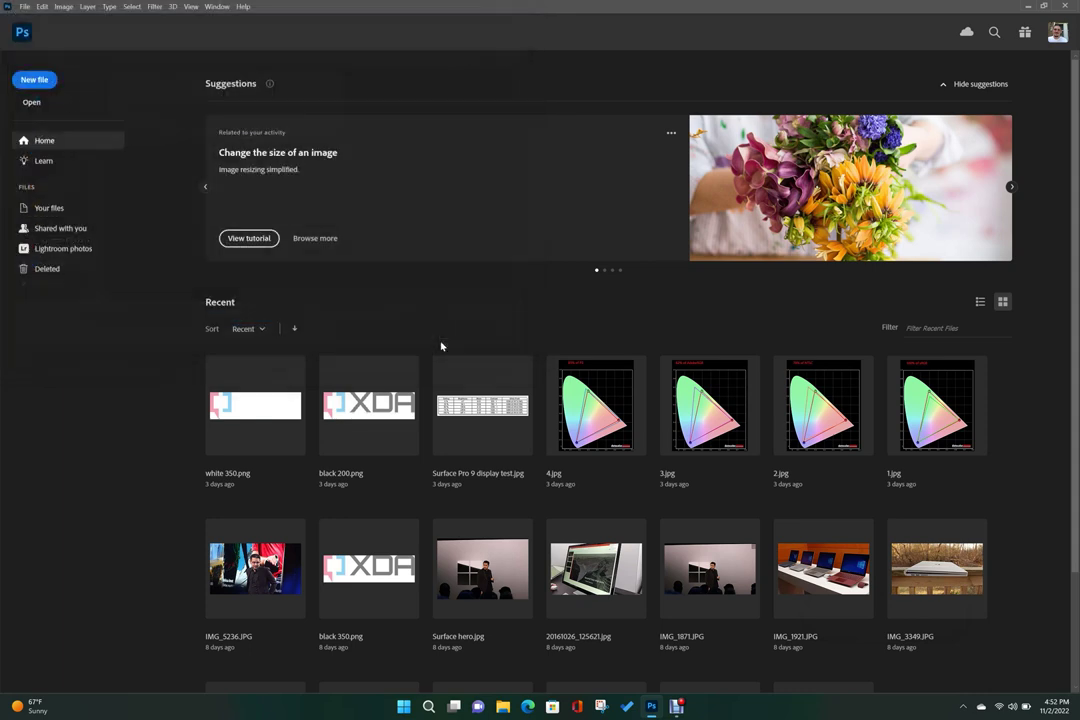Open the white 350.png thumbnail

pyautogui.click(x=256, y=405)
